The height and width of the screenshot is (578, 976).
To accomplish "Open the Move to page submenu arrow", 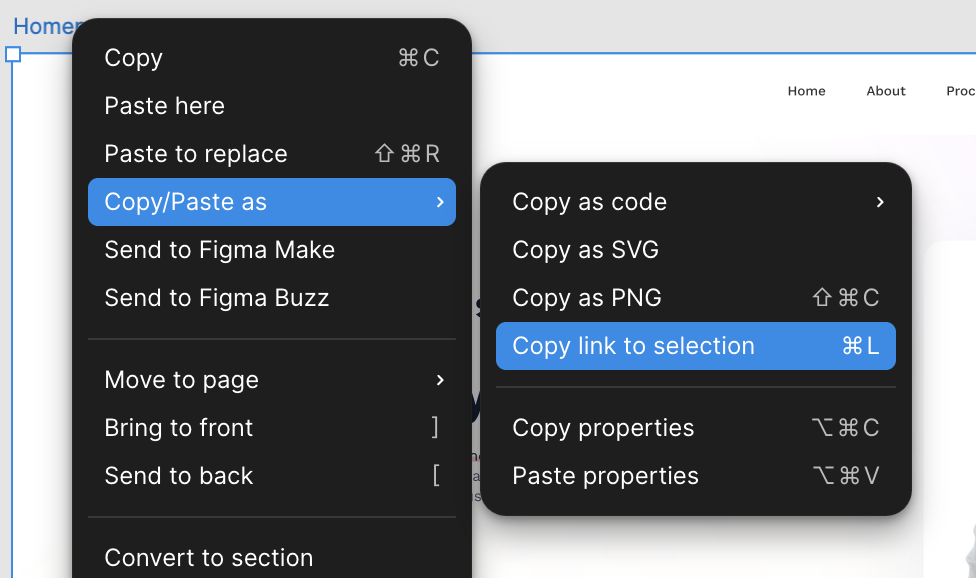I will point(439,380).
